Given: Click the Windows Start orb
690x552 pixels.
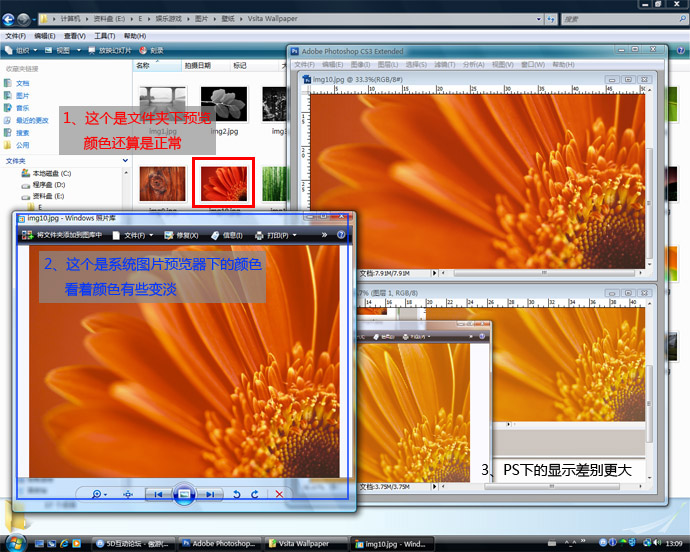Looking at the screenshot, I should click(x=16, y=543).
